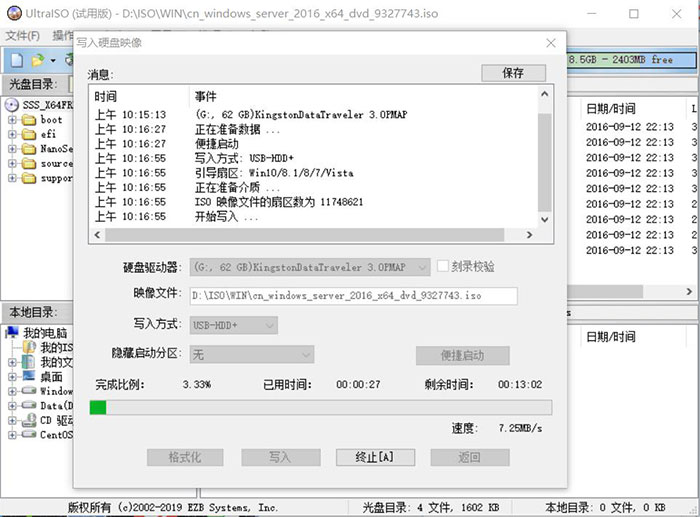
Task: Click upper 日期/时间 column header in main window
Action: 610,108
